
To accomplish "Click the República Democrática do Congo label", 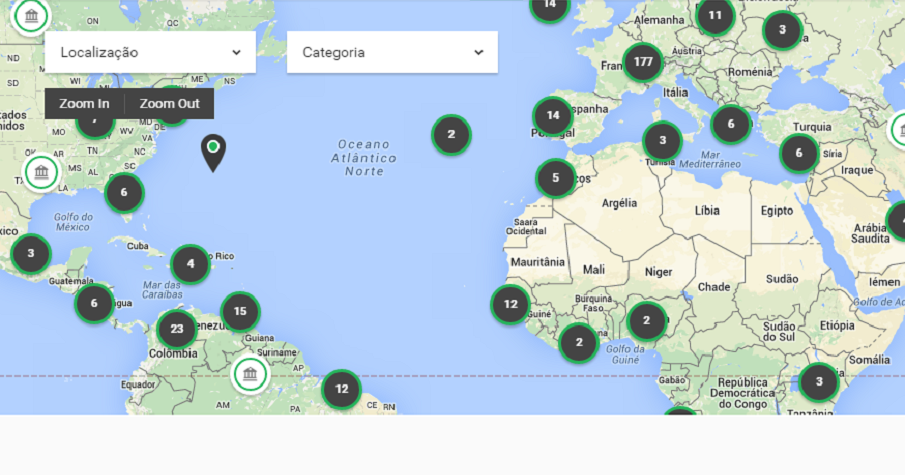I will point(742,393).
